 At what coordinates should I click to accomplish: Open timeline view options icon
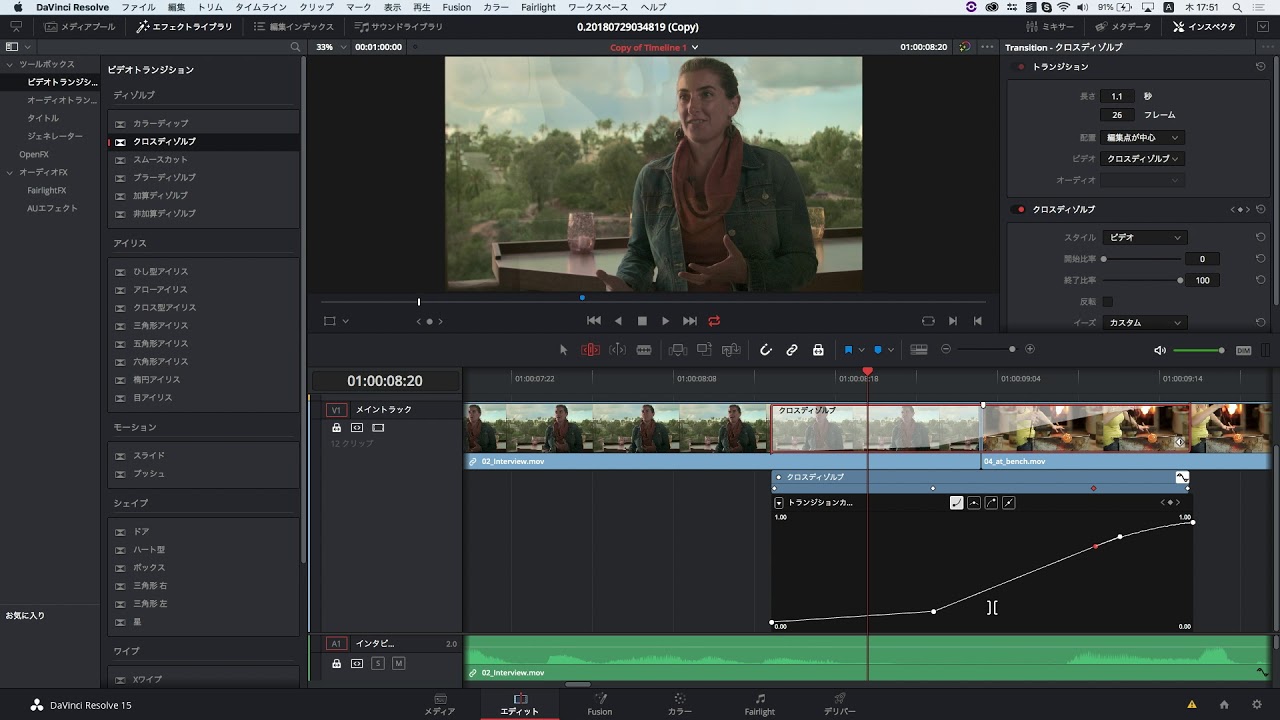(x=919, y=350)
